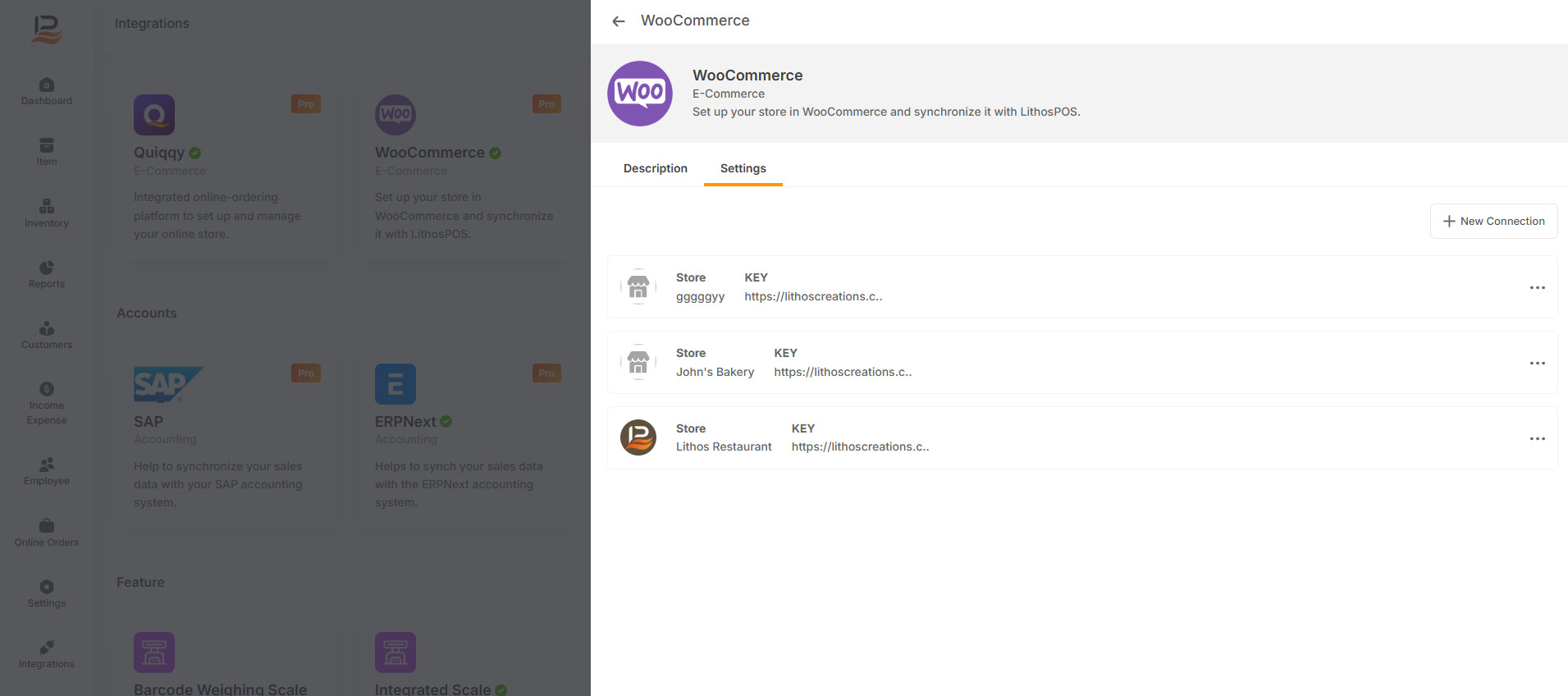Click the large WooCommerce logo in header
Screen dimensions: 1568x696
[x=640, y=94]
